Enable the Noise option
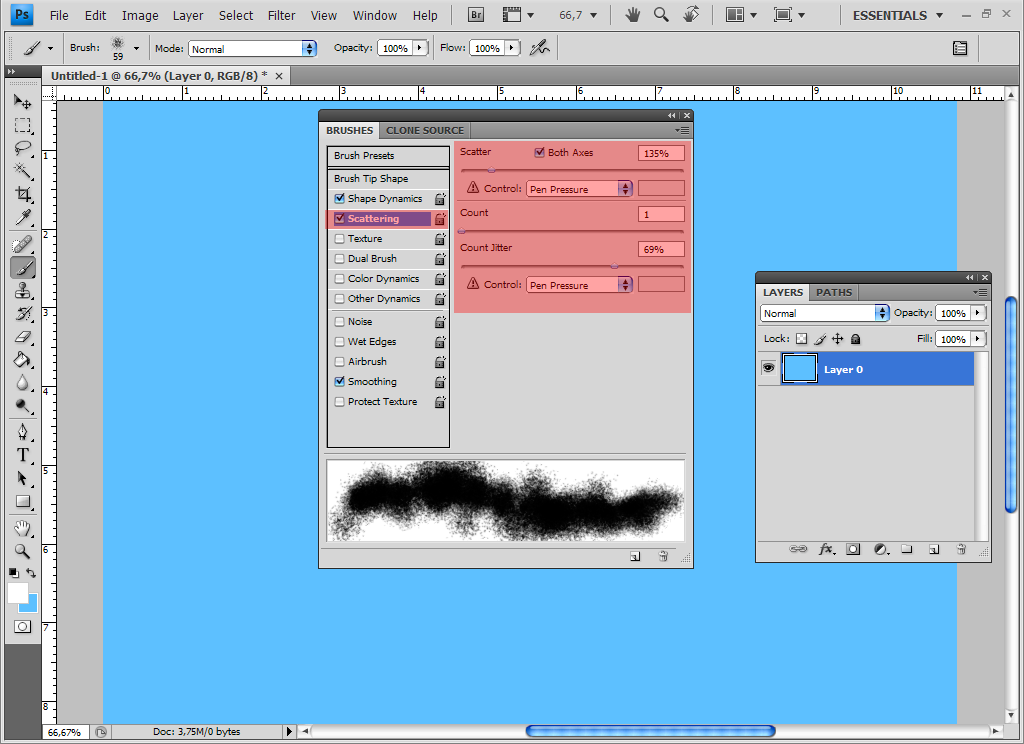 point(340,321)
